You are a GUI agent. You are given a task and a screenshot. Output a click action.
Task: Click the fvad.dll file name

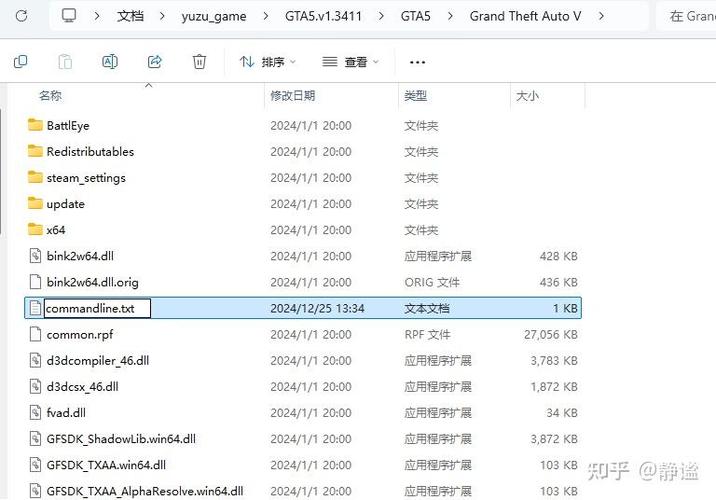pyautogui.click(x=66, y=413)
